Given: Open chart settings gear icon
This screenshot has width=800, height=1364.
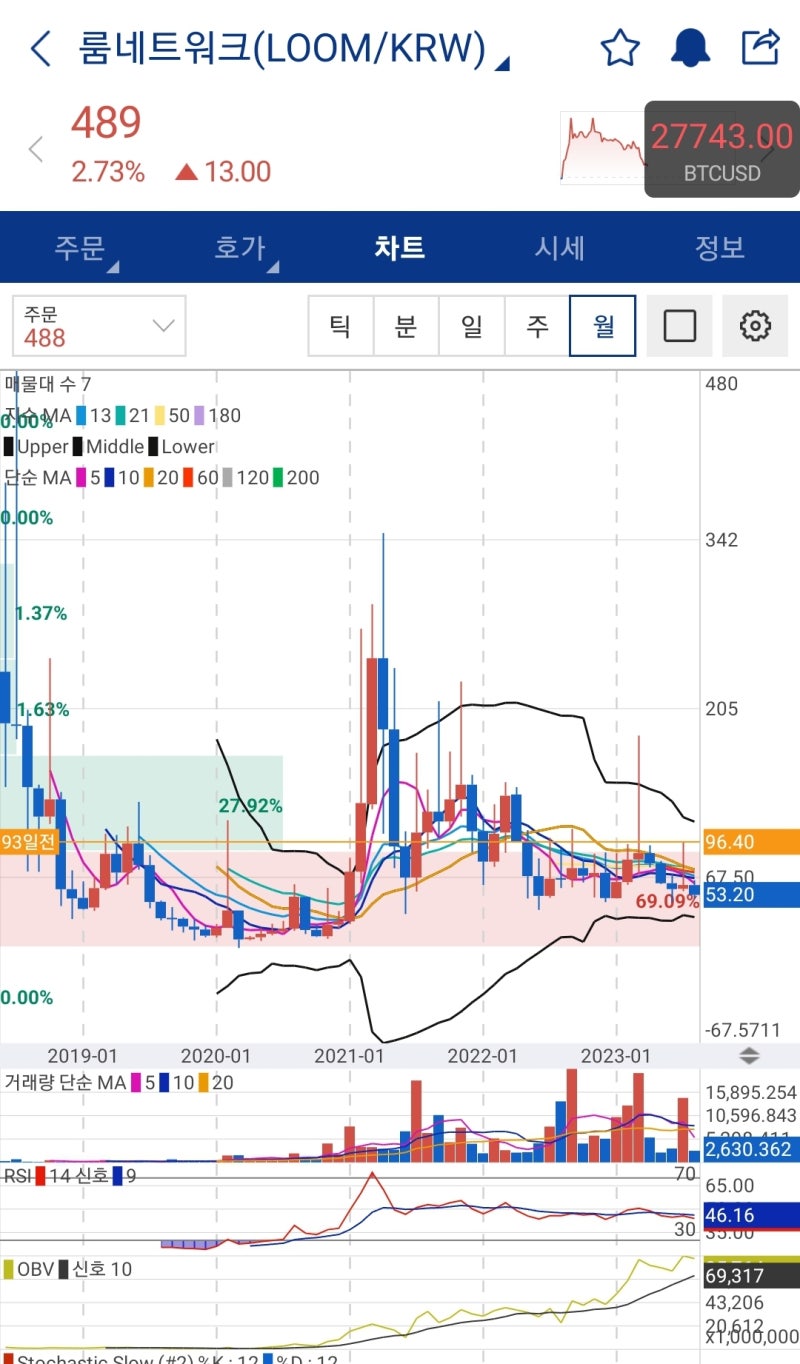Looking at the screenshot, I should 755,326.
